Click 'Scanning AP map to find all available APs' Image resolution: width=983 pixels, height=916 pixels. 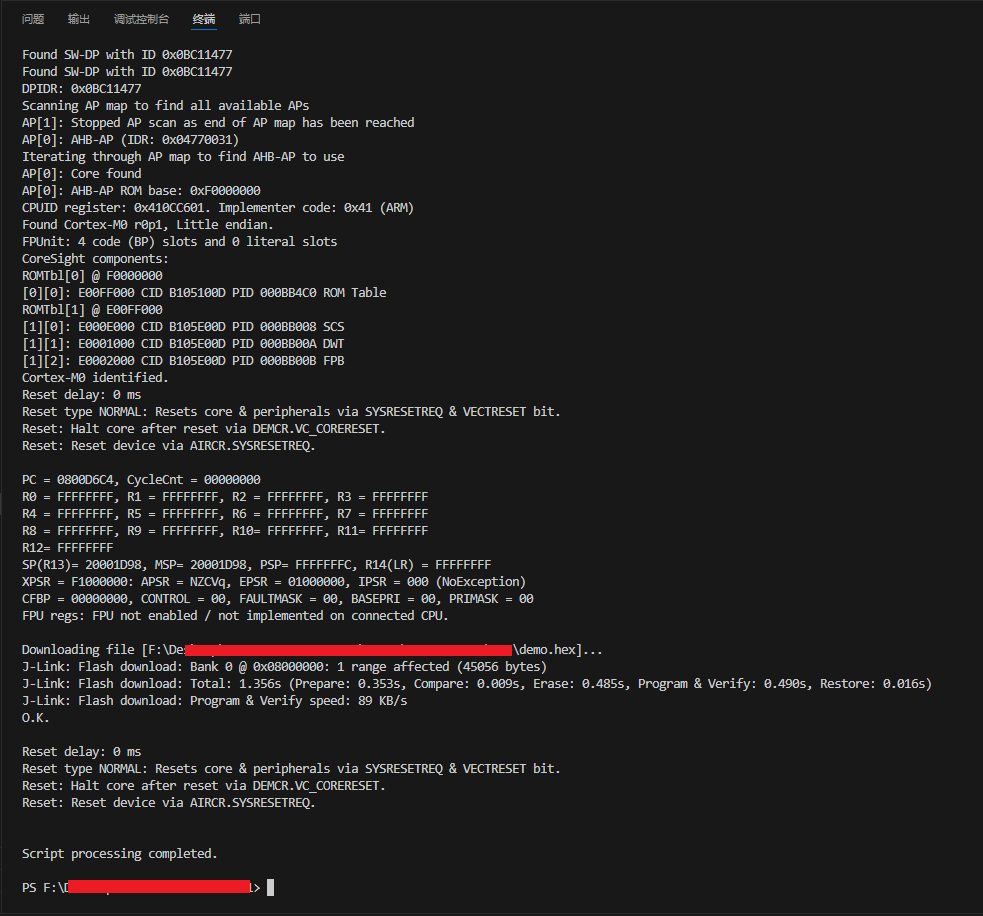point(166,105)
